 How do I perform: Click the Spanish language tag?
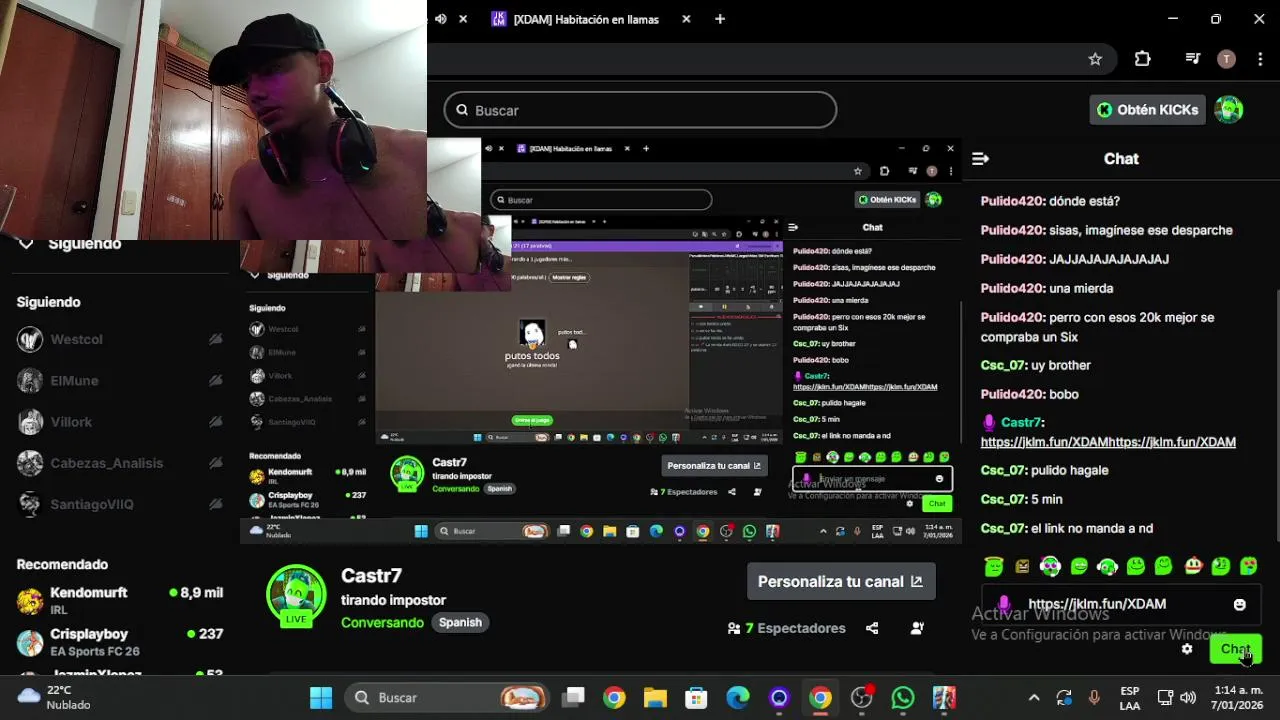coord(460,622)
